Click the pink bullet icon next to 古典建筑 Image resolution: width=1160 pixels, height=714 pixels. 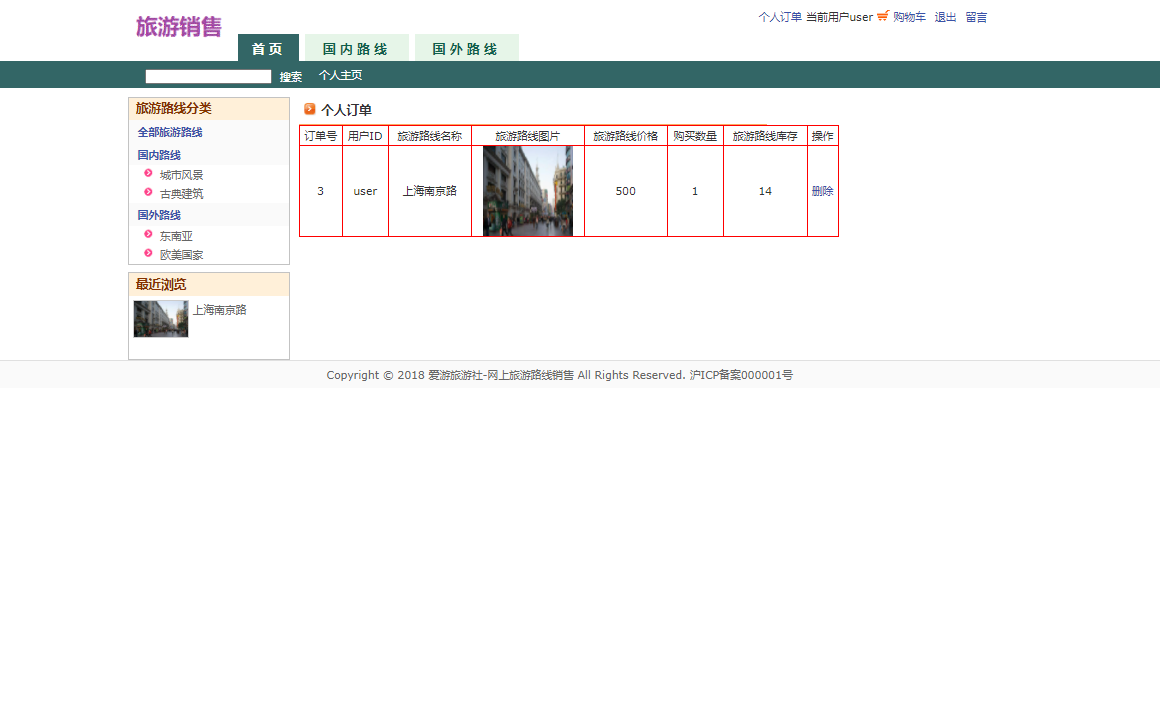[146, 192]
